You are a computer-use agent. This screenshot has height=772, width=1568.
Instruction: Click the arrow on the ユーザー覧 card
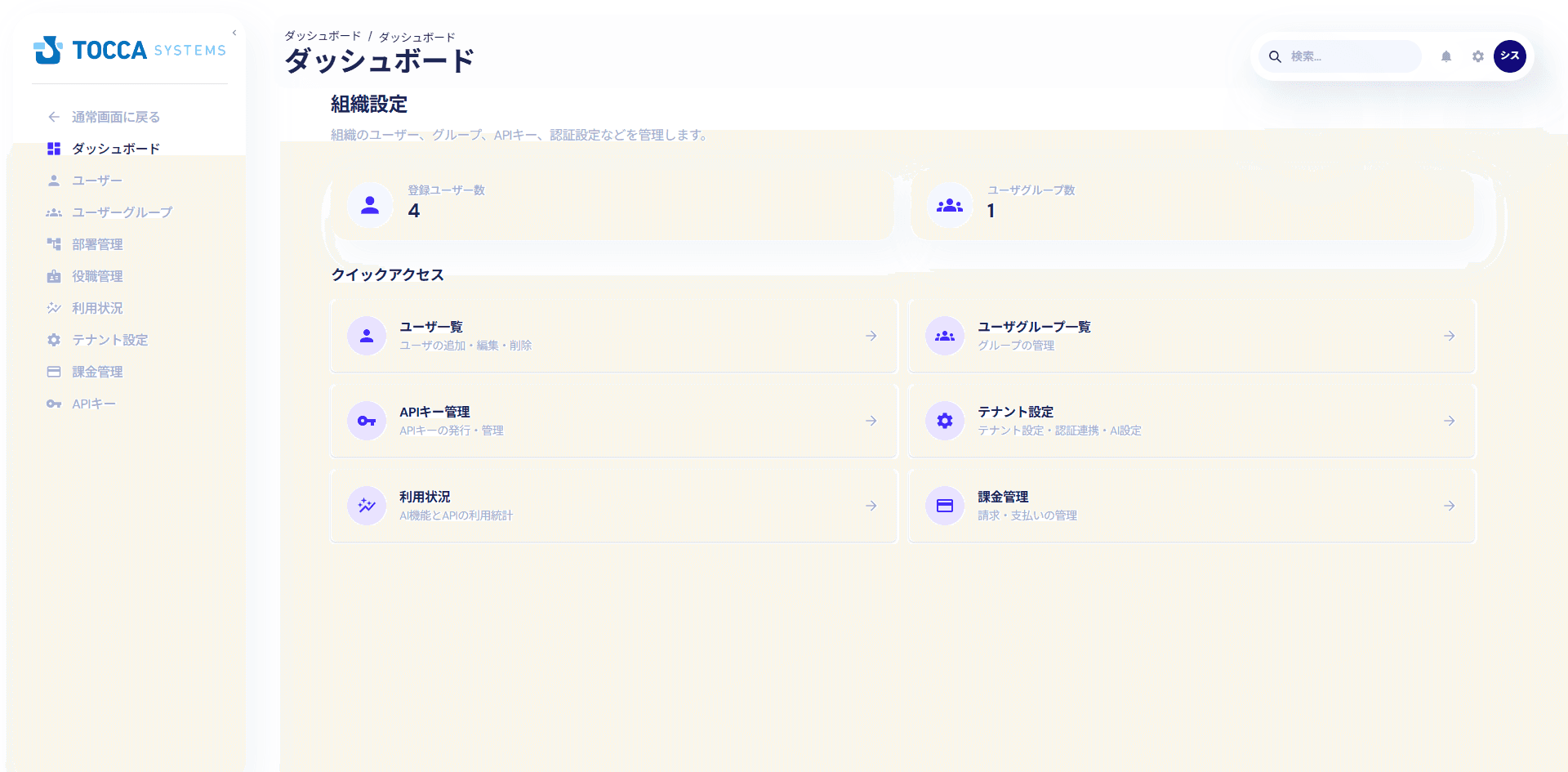[871, 336]
